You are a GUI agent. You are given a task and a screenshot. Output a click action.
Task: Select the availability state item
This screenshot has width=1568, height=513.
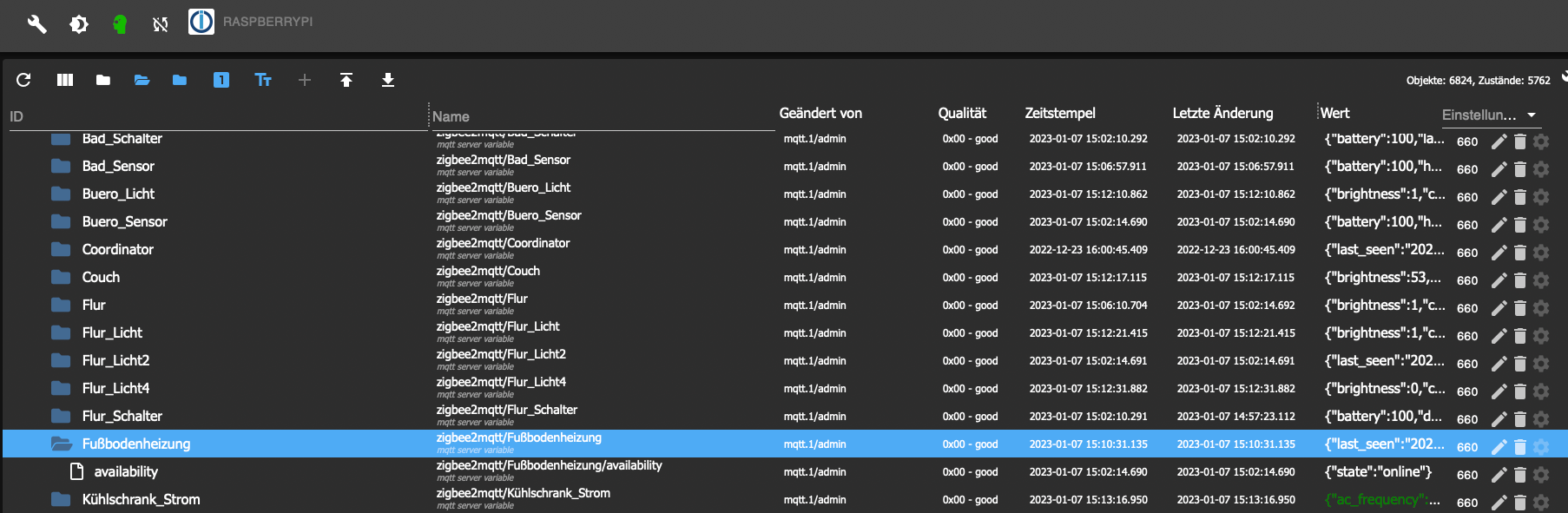pos(126,471)
